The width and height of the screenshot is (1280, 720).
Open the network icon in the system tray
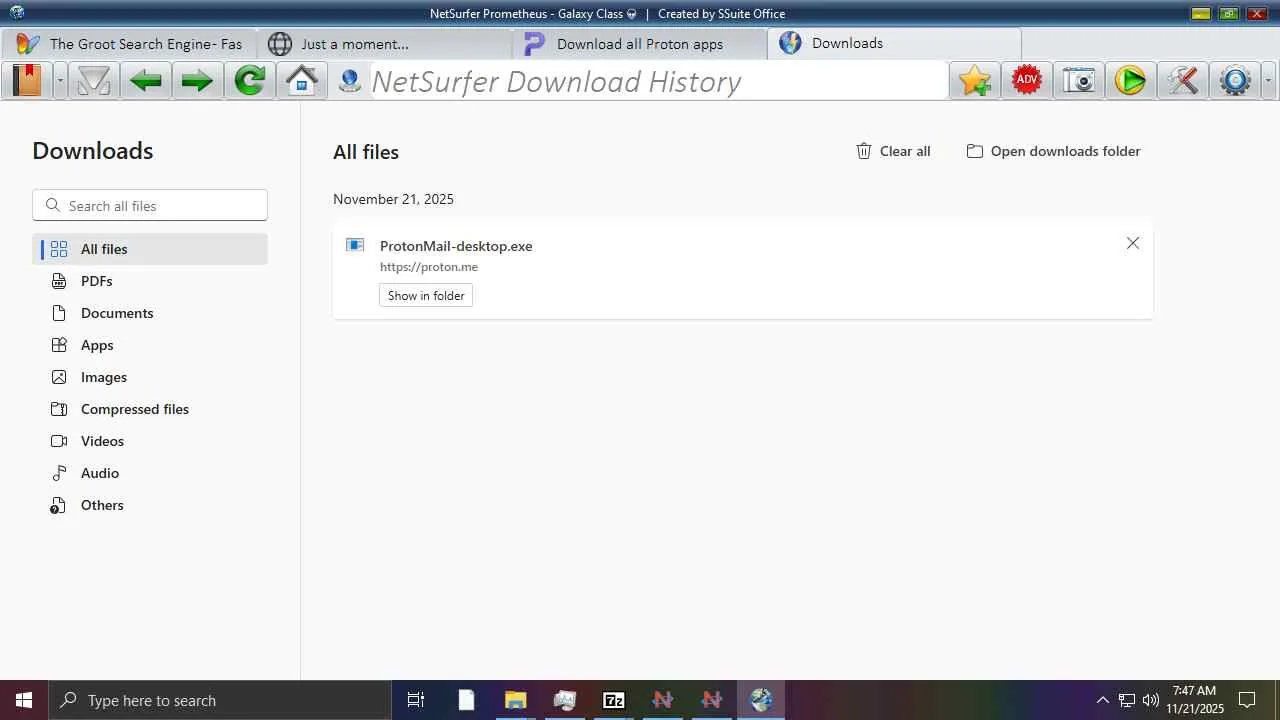point(1126,700)
